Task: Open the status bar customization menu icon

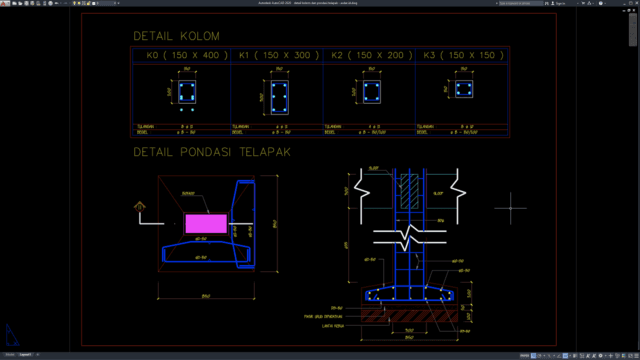Action: point(636,356)
